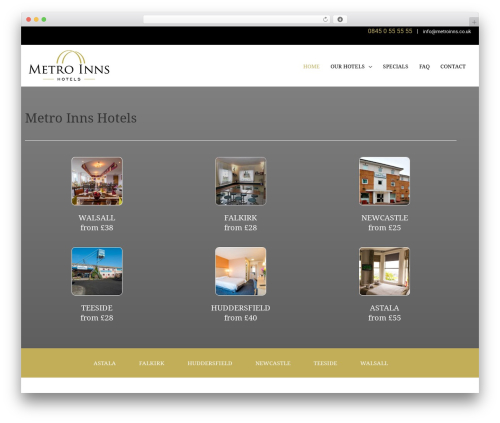Click the green maximize window button
Screen dimensions: 500x423
point(44,19)
